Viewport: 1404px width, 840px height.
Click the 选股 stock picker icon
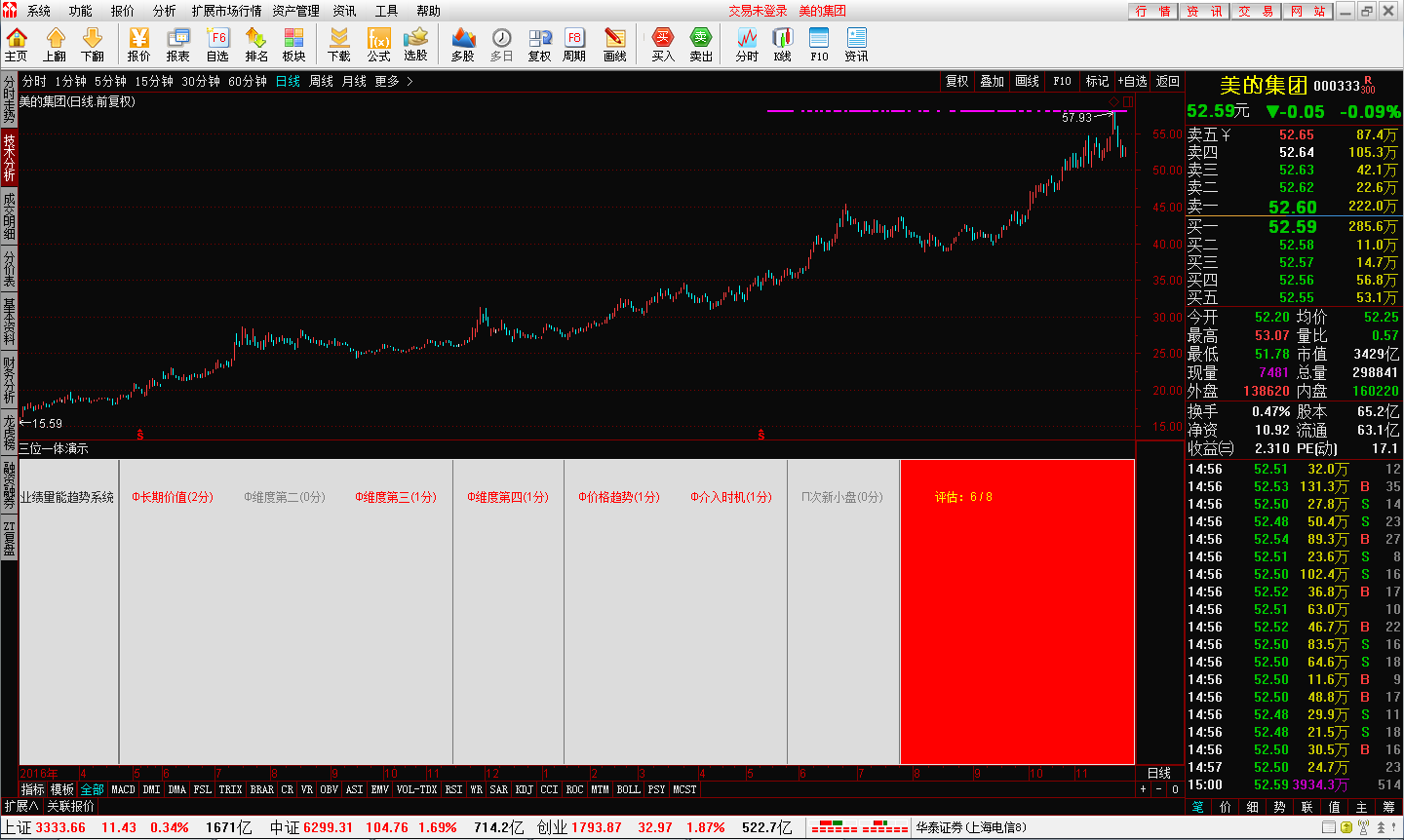(x=416, y=44)
